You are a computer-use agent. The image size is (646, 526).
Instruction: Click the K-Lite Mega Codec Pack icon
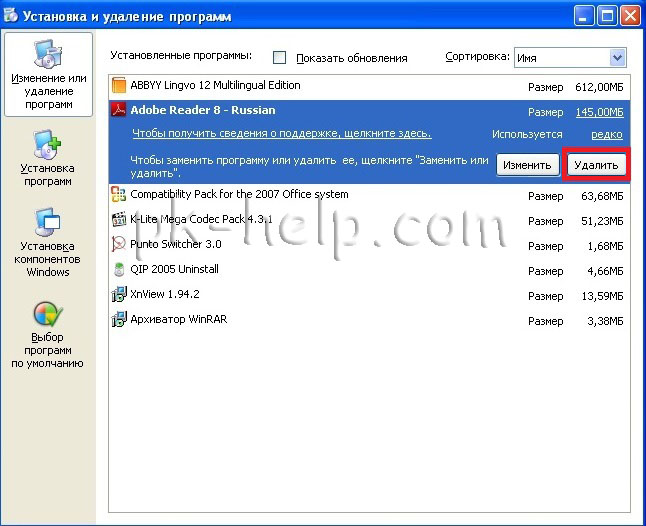(119, 219)
